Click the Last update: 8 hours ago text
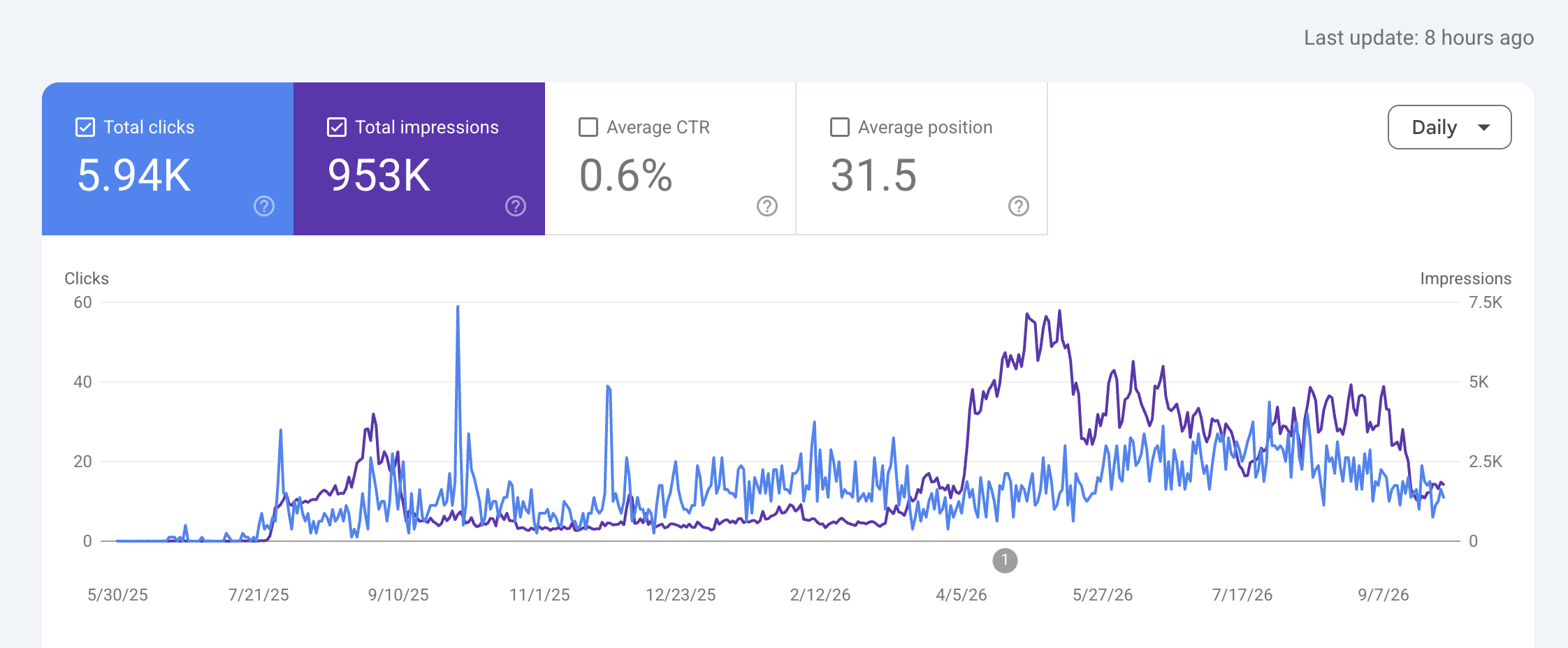Screen dimensions: 1568x648 pyautogui.click(x=1419, y=38)
